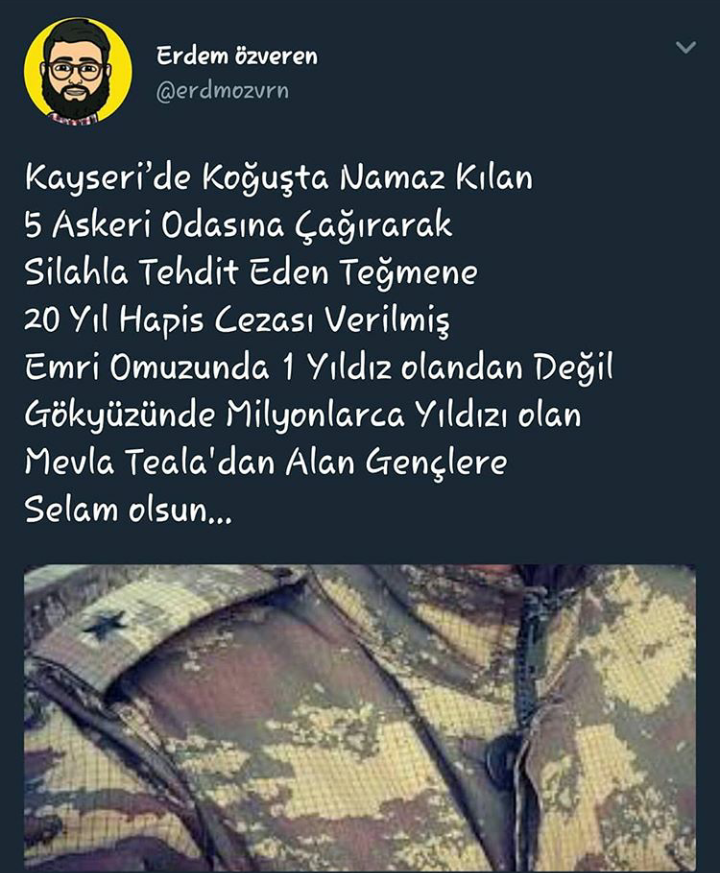Select the line "Mevla Teala'dan Alan Gençlere"
720x873 pixels.
pyautogui.click(x=266, y=463)
